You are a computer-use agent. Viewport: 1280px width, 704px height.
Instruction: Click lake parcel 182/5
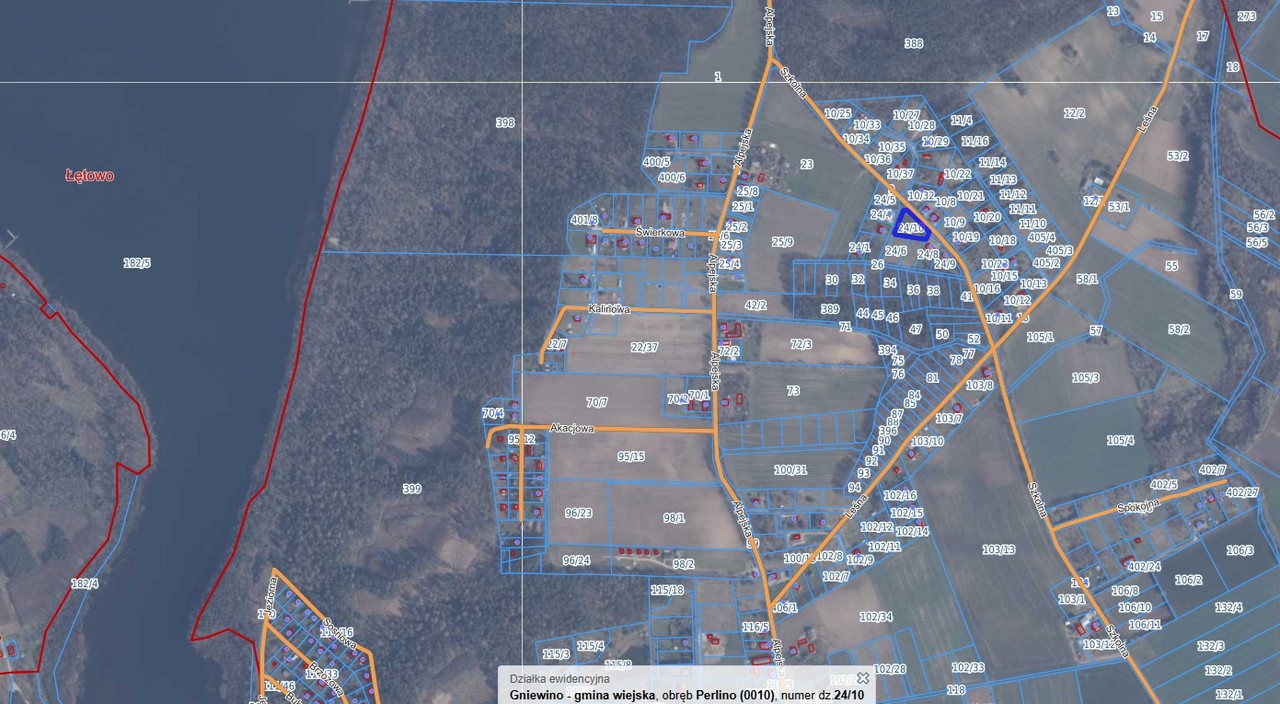(x=137, y=263)
